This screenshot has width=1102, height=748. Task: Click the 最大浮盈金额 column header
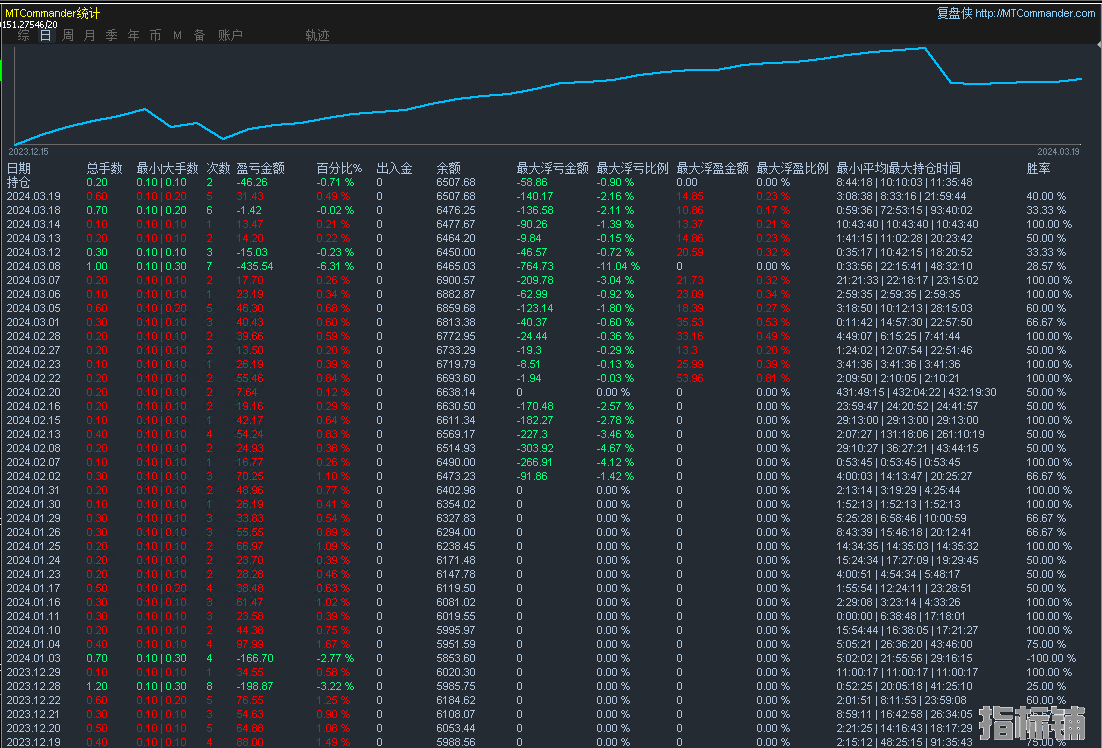click(x=713, y=168)
